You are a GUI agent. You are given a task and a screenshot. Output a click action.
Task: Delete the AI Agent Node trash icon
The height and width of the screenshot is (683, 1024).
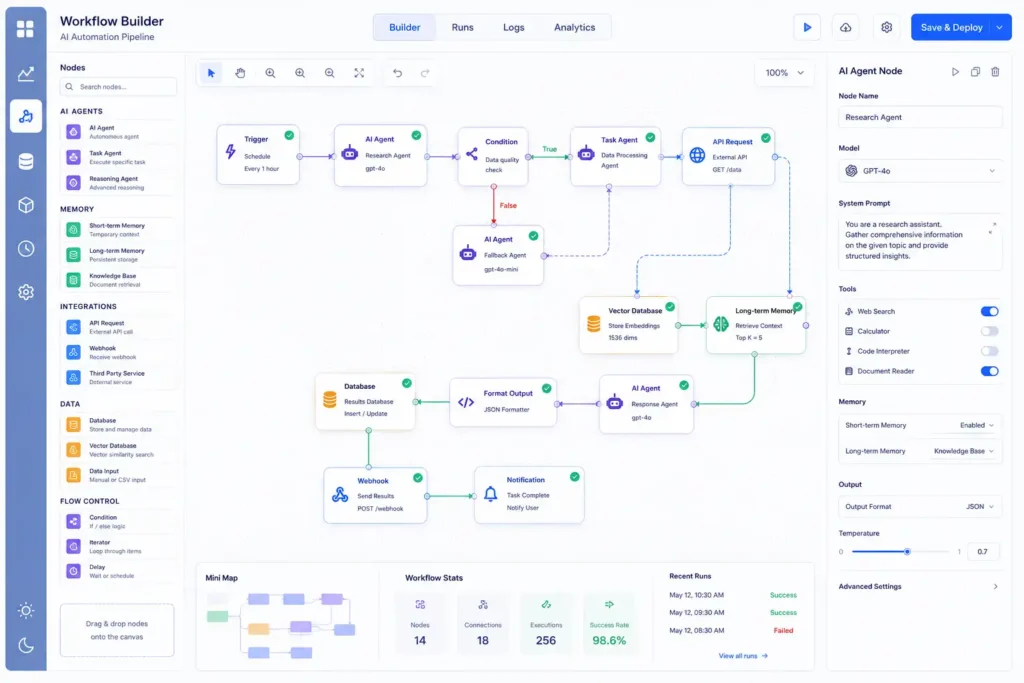pyautogui.click(x=995, y=72)
